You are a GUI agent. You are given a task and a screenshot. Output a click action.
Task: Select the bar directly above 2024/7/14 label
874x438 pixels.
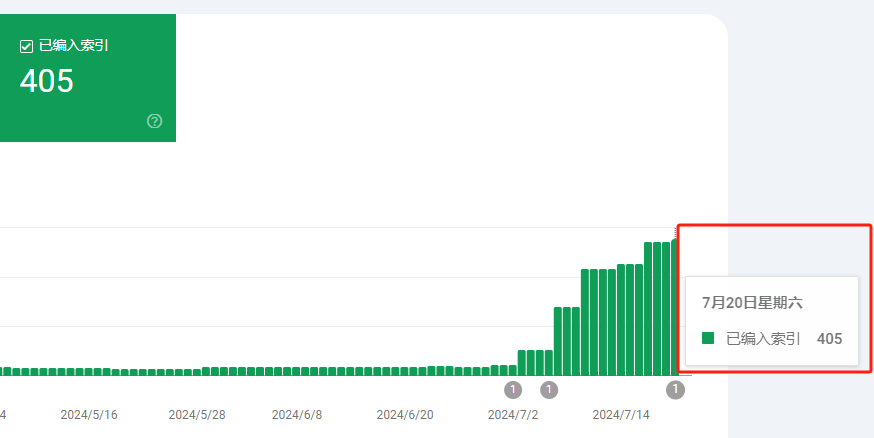[622, 320]
